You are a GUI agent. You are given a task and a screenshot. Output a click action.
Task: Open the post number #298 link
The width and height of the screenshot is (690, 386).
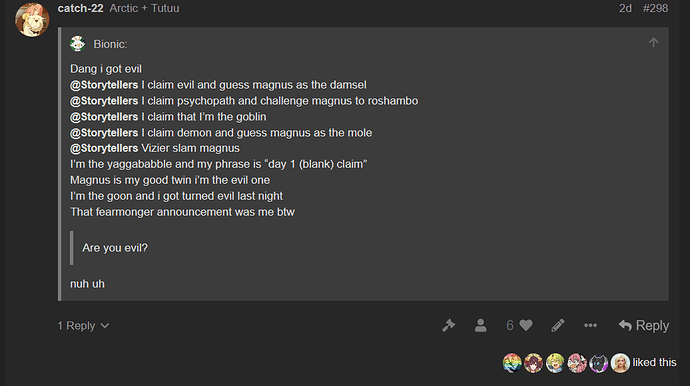pyautogui.click(x=655, y=8)
